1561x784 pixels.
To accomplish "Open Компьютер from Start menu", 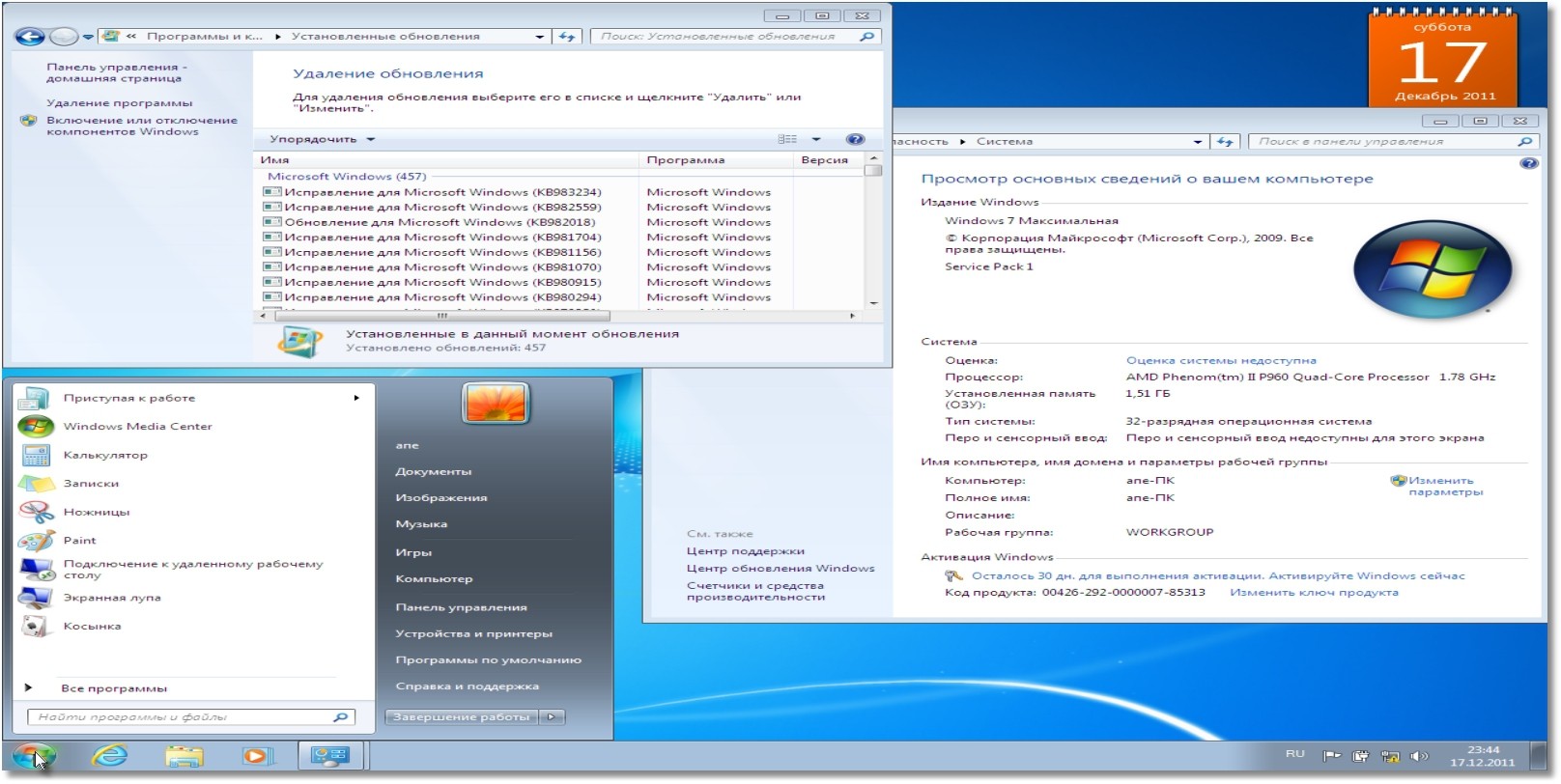I will coord(434,578).
